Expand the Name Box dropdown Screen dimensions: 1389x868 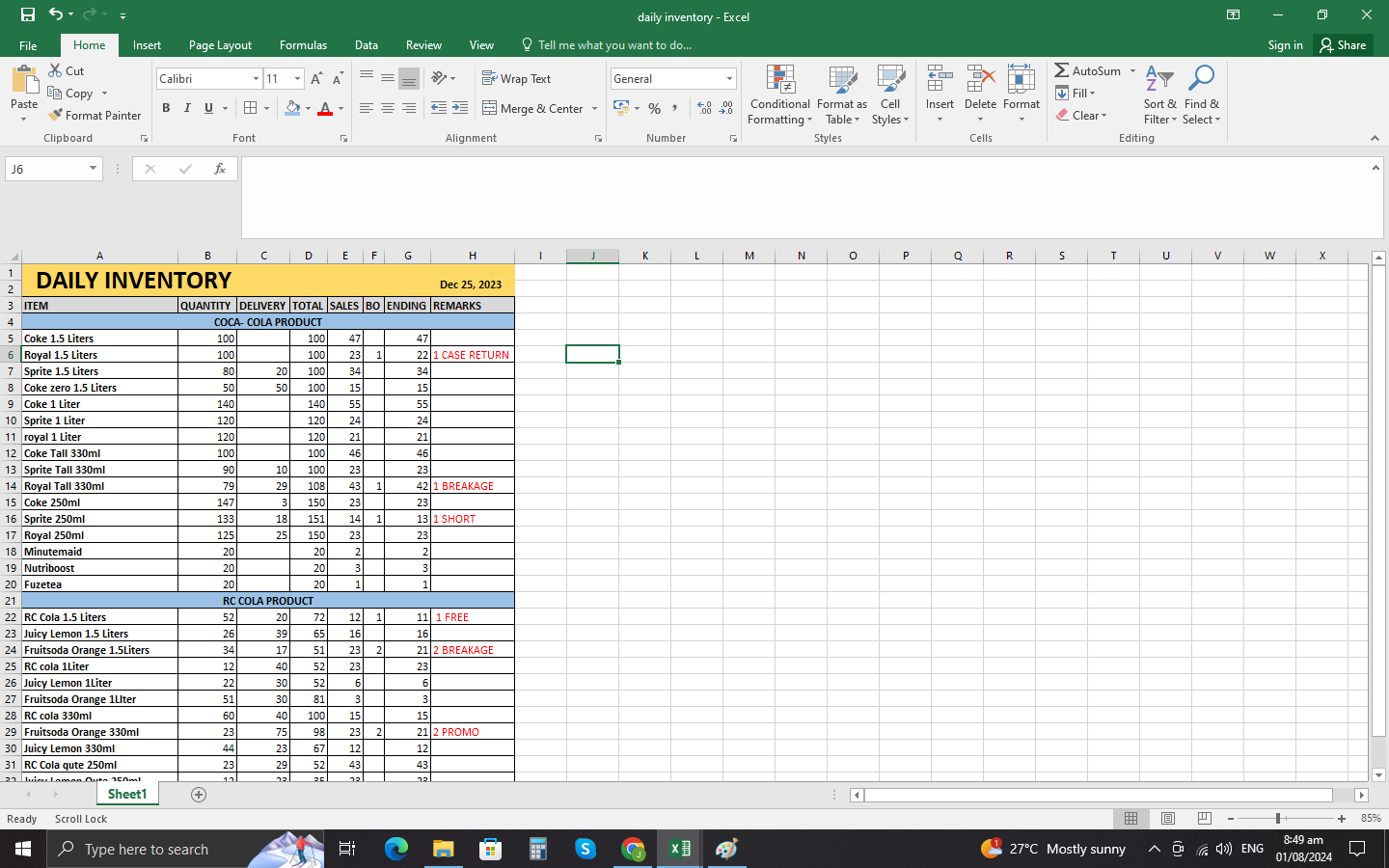(93, 169)
